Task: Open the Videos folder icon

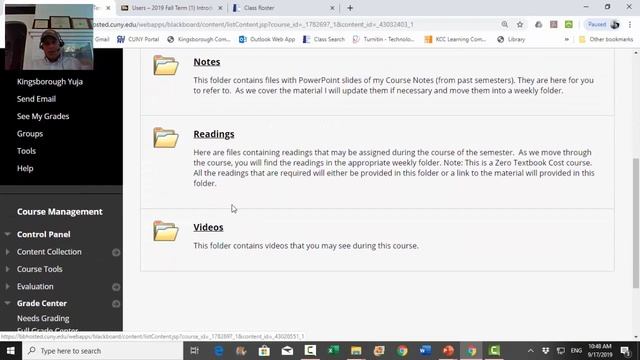Action: tap(166, 231)
